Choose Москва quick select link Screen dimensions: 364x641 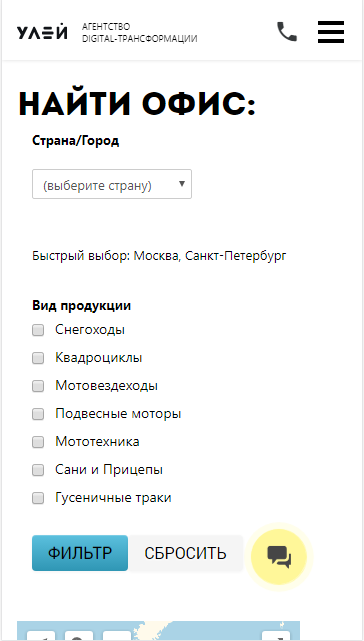click(156, 256)
